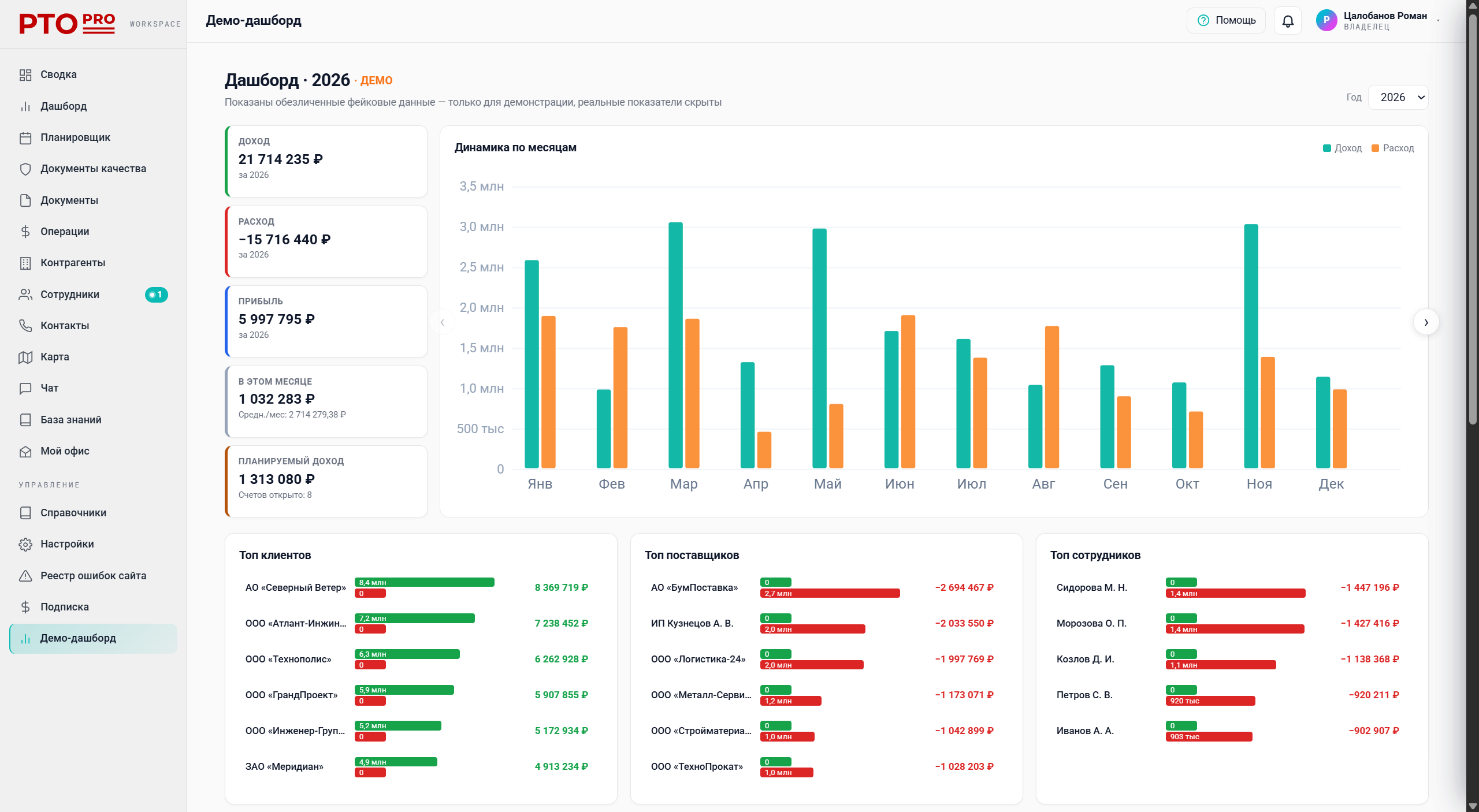1479x812 pixels.
Task: Open notifications bell icon
Action: tap(1288, 21)
